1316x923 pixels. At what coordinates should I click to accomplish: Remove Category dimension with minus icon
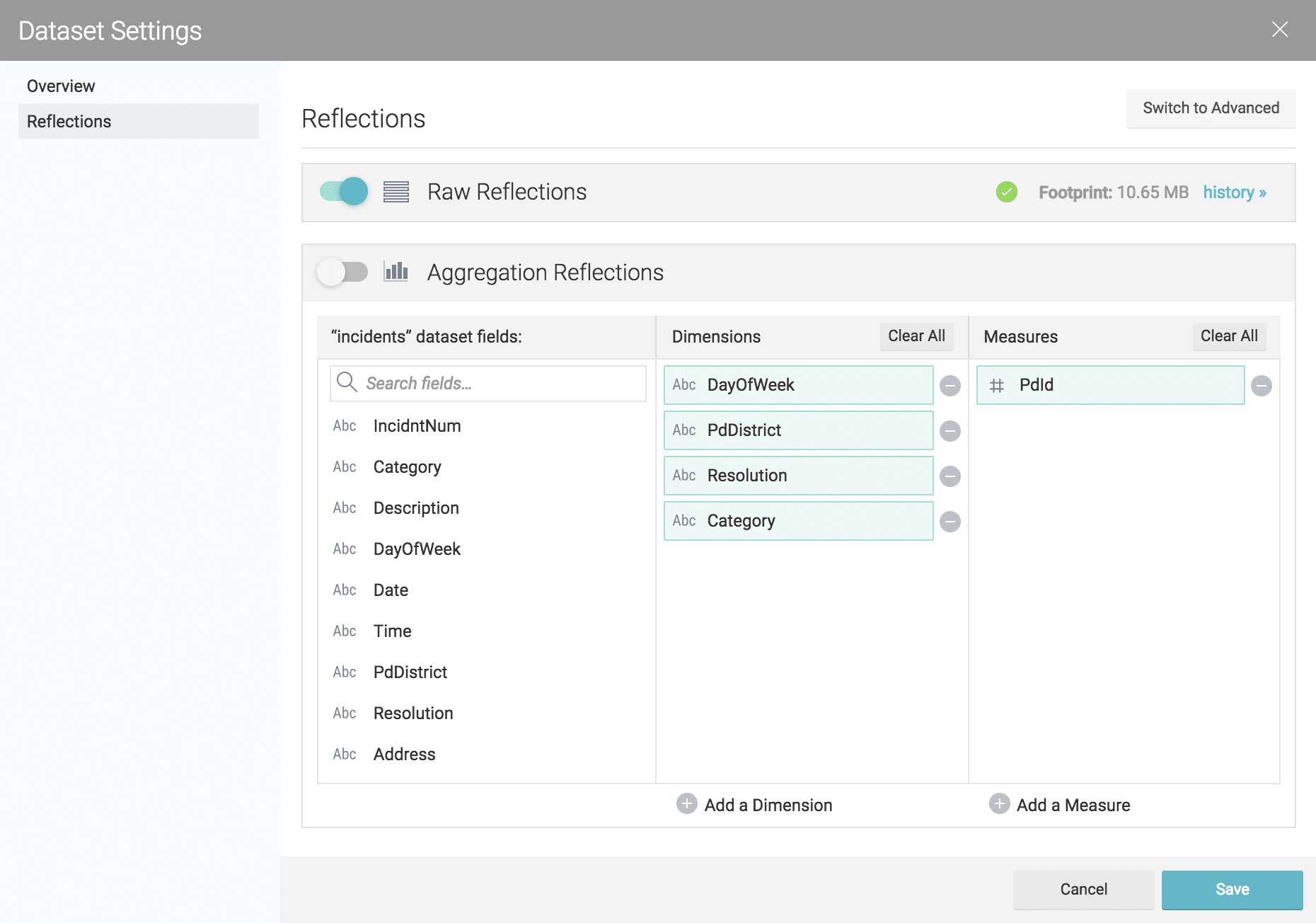point(950,522)
